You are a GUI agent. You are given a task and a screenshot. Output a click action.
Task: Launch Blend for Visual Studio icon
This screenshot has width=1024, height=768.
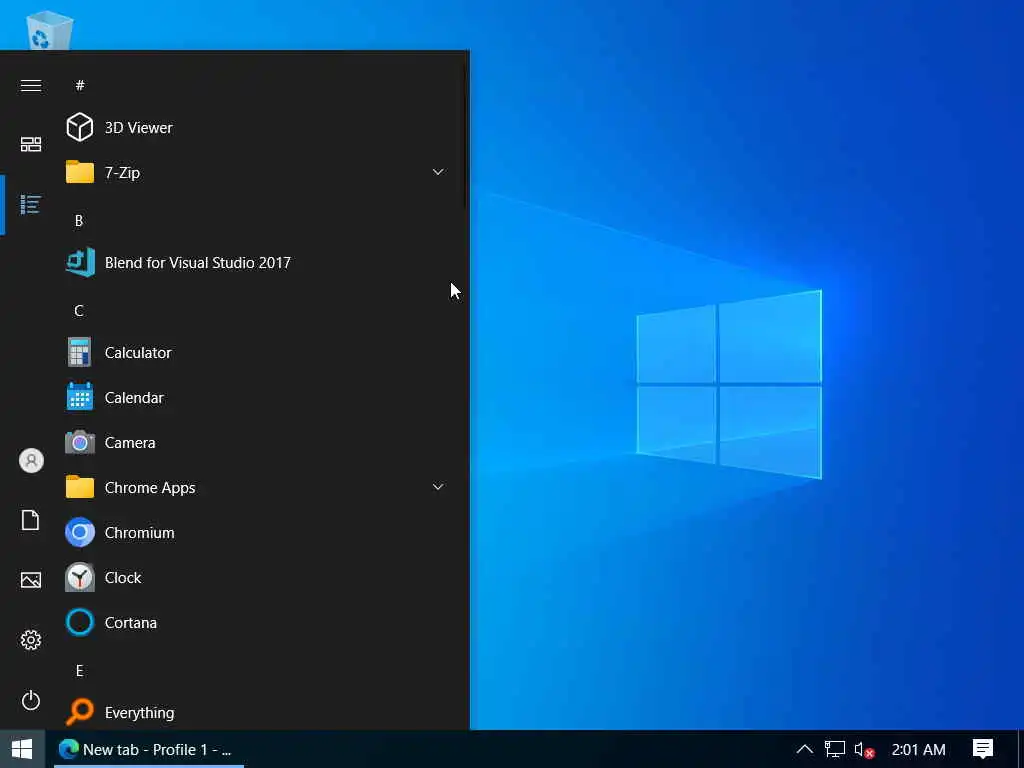(80, 262)
